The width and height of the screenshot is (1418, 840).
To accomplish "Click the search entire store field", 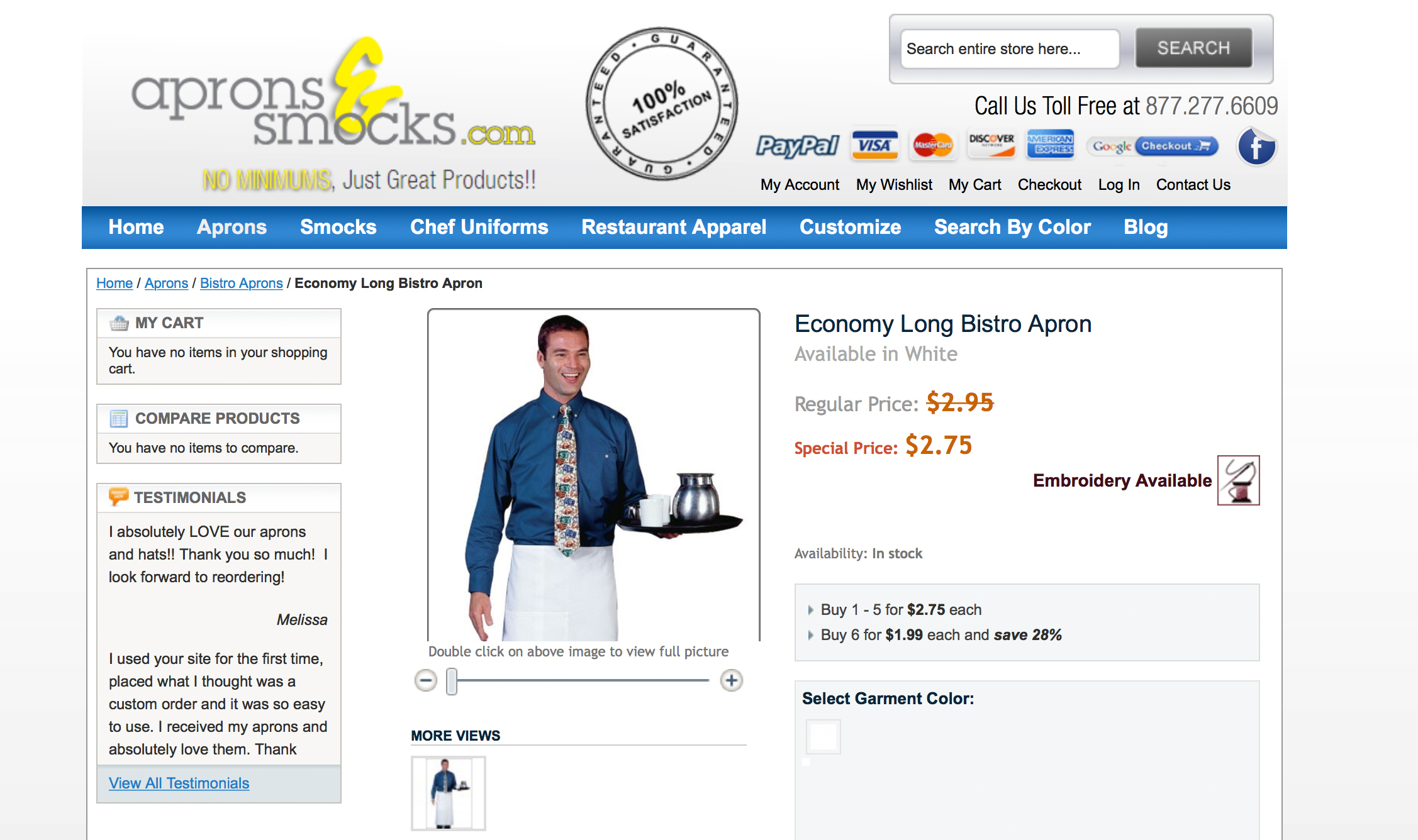I will pyautogui.click(x=1010, y=48).
